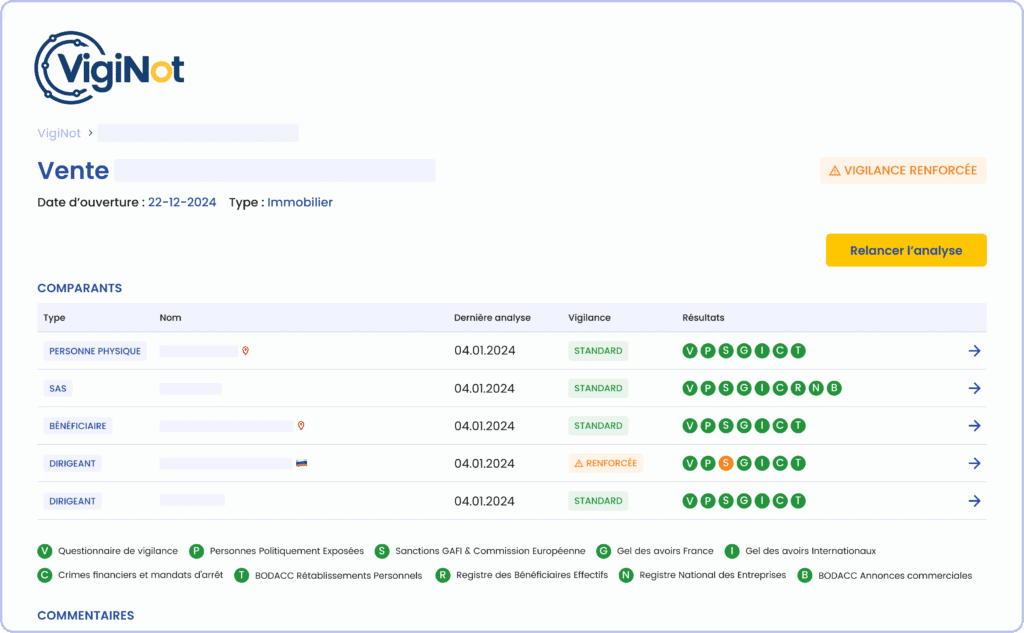Click the B badge in SAS row results
Image resolution: width=1024 pixels, height=633 pixels.
833,388
